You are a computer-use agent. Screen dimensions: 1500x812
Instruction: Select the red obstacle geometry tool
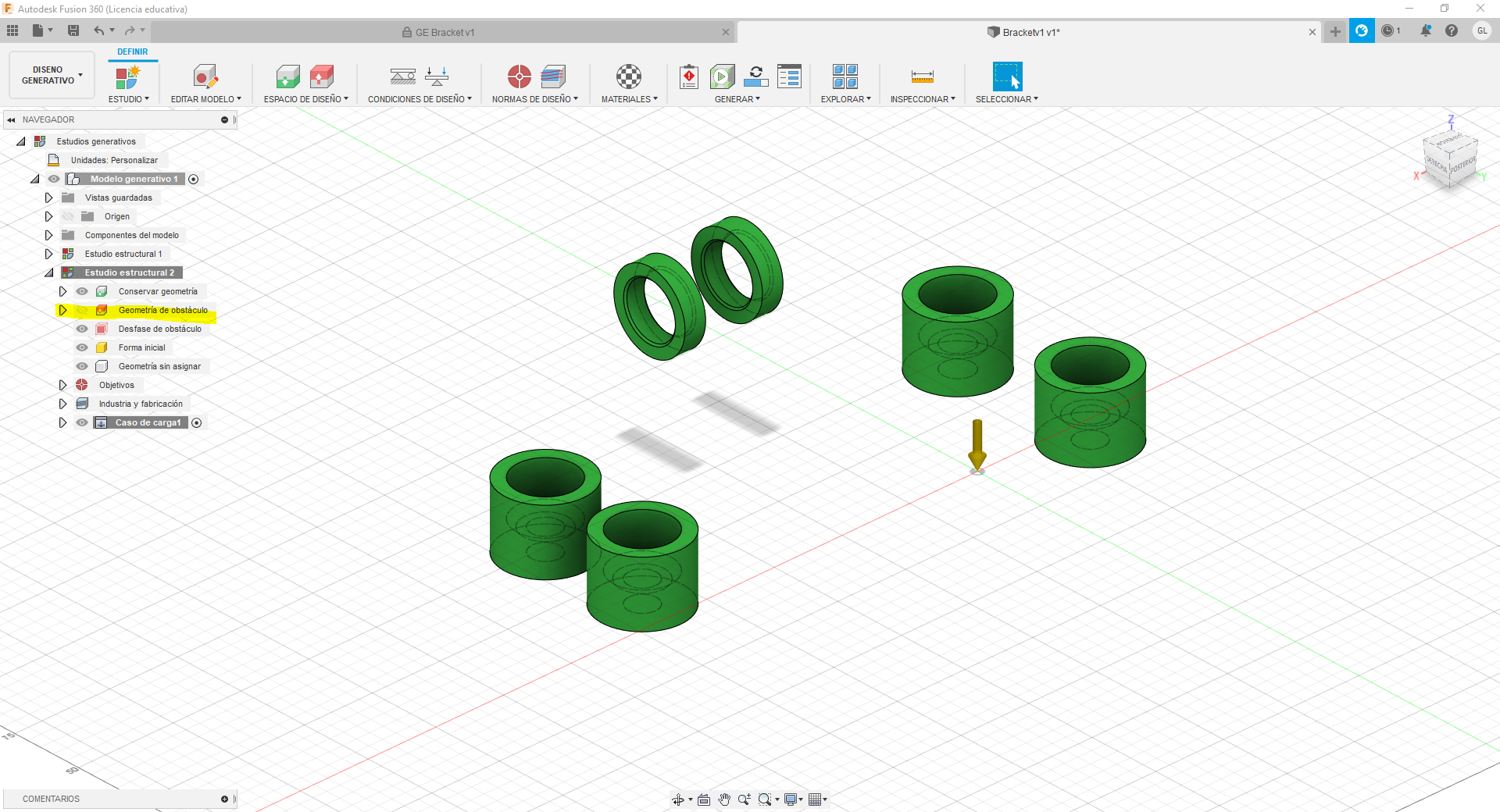coord(322,77)
